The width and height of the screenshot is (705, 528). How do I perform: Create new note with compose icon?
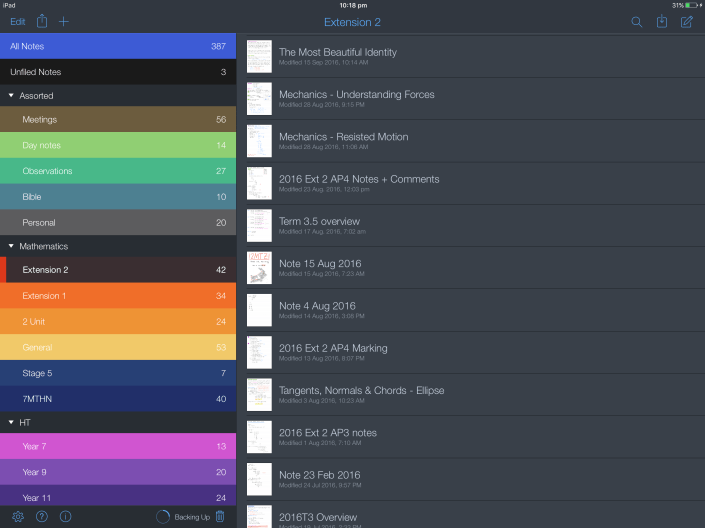686,22
